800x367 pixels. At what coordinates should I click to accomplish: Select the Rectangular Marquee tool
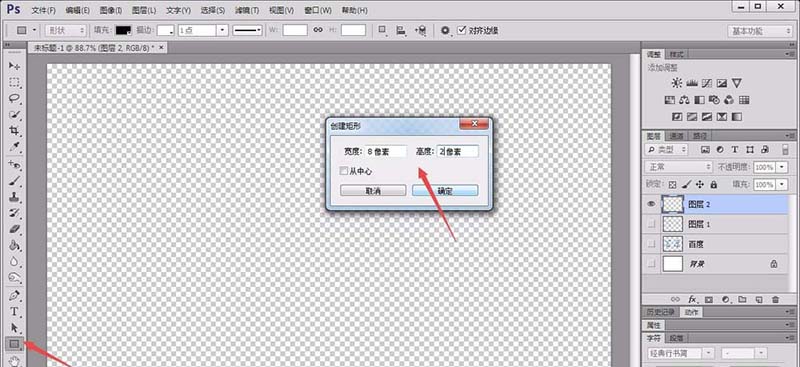(15, 82)
